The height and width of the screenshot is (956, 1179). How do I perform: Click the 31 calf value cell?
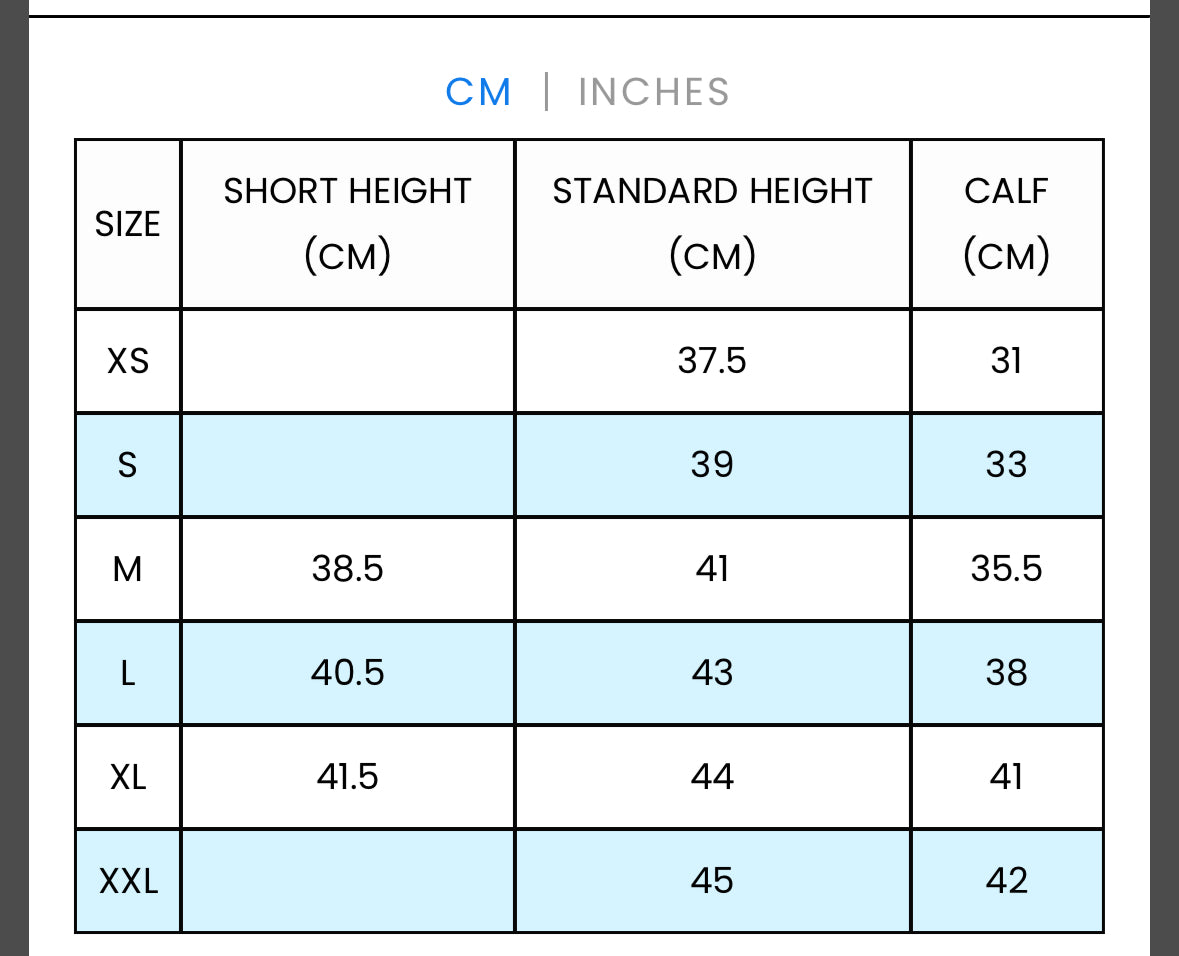(1006, 360)
